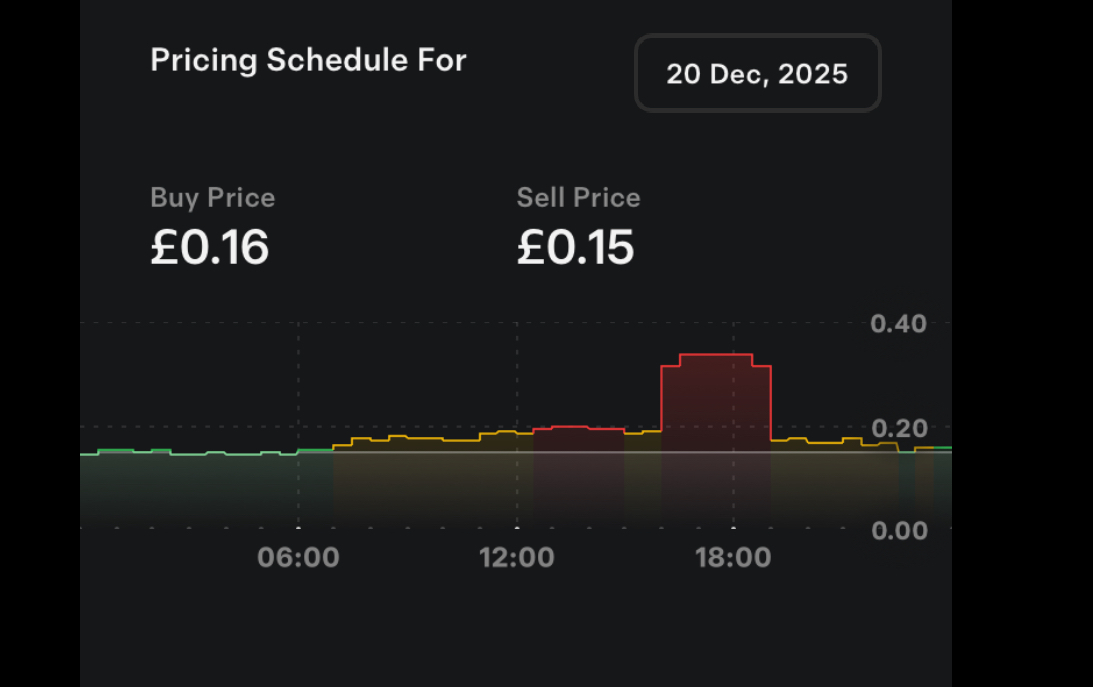Click the 0.20 price axis label
The height and width of the screenshot is (687, 1093).
(x=898, y=429)
